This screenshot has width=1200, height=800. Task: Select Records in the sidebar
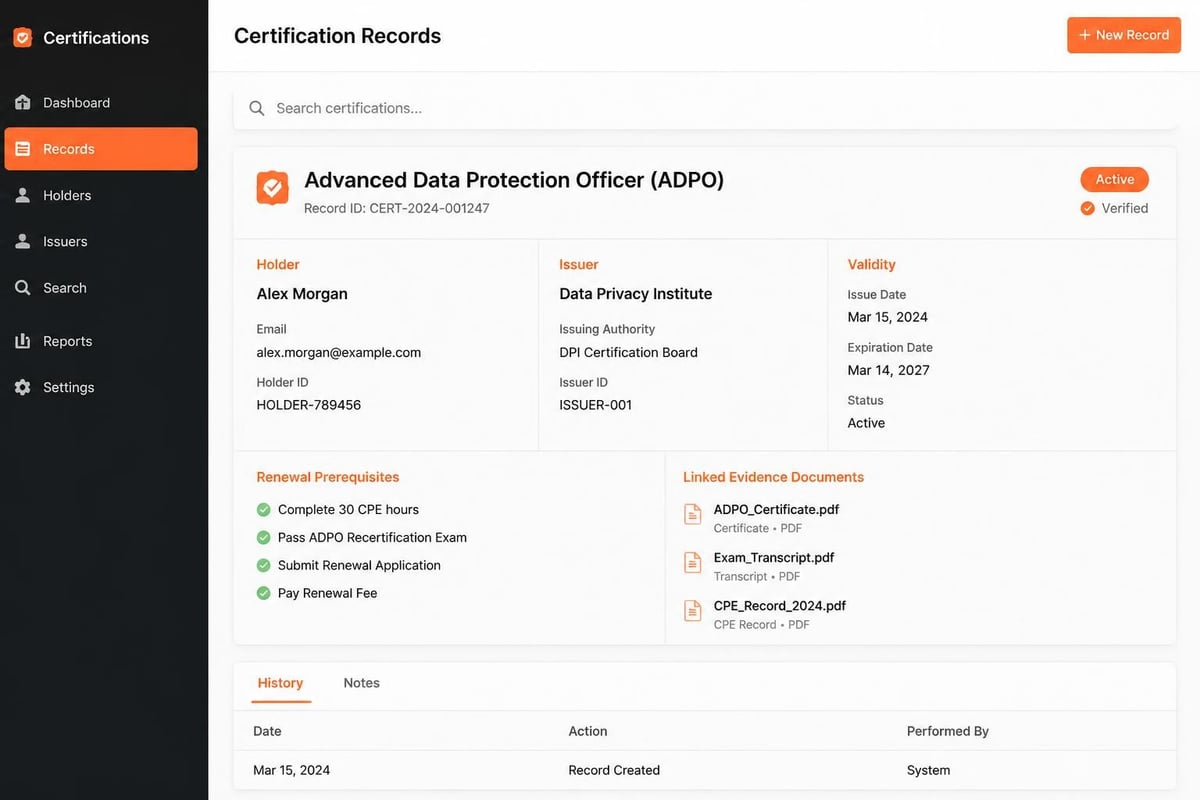tap(101, 149)
